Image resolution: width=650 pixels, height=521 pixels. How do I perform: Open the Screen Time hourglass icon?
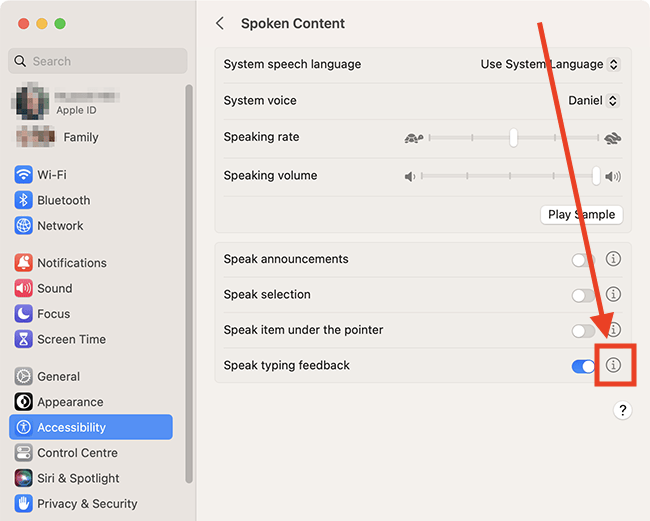click(x=24, y=339)
